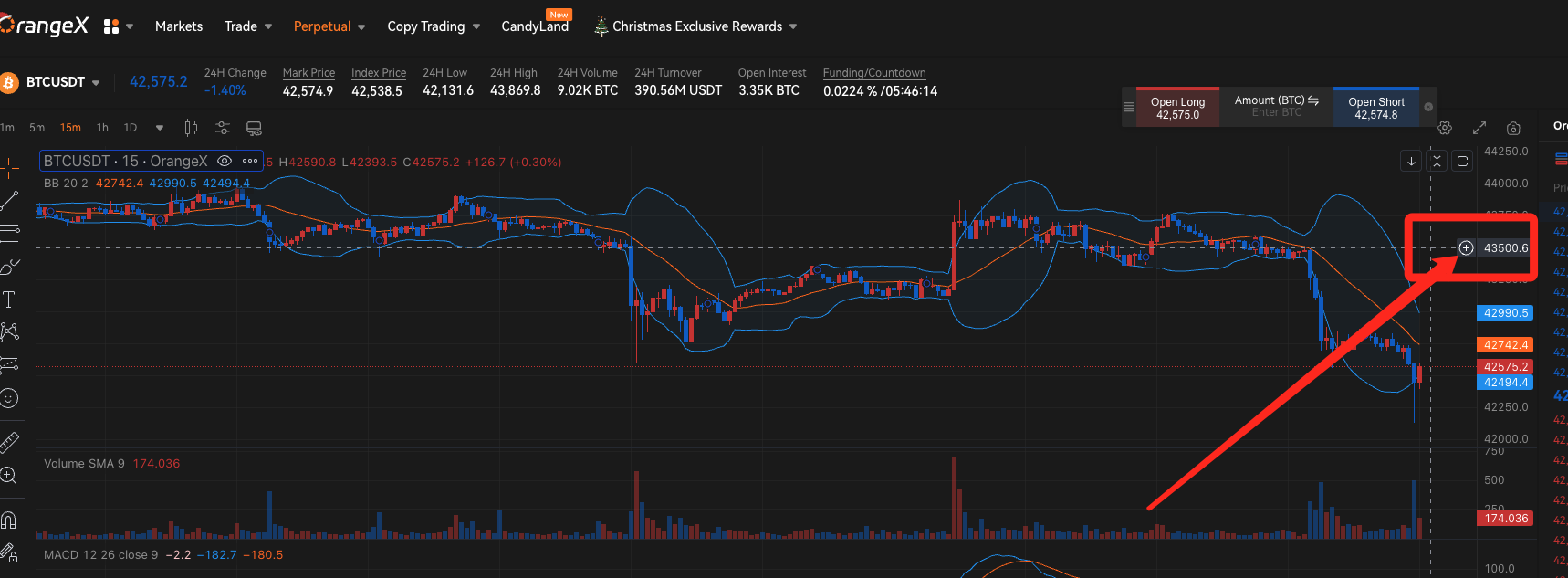
Task: Select the 5m timeframe
Action: pyautogui.click(x=37, y=128)
